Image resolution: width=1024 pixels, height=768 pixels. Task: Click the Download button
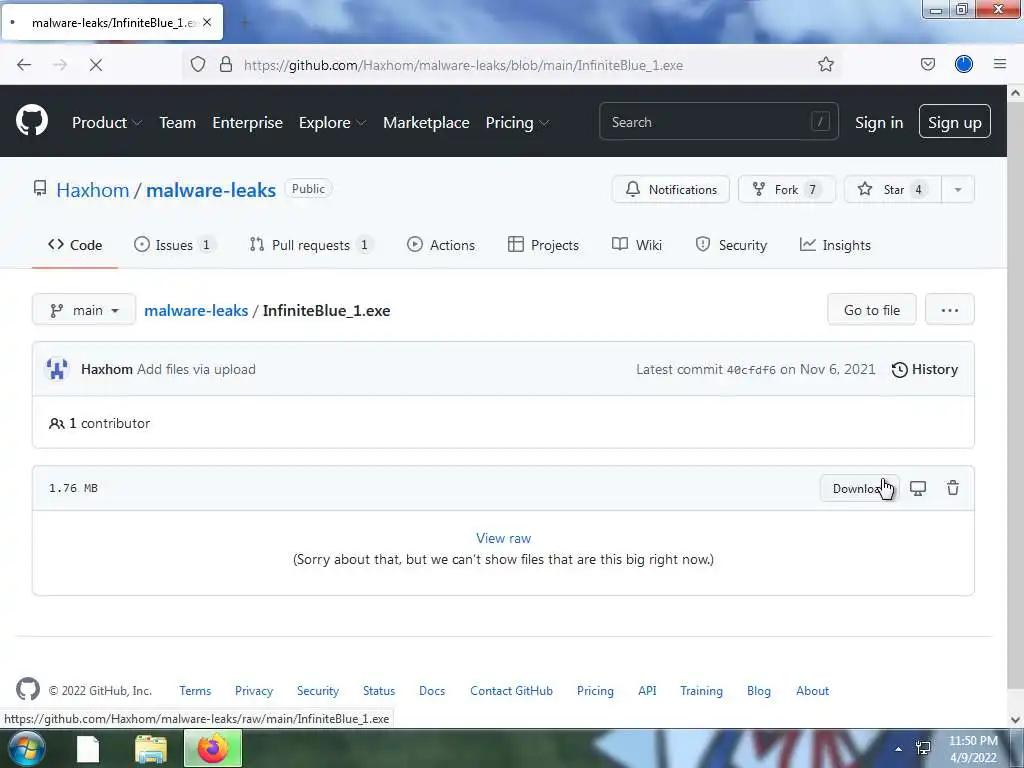tap(859, 488)
